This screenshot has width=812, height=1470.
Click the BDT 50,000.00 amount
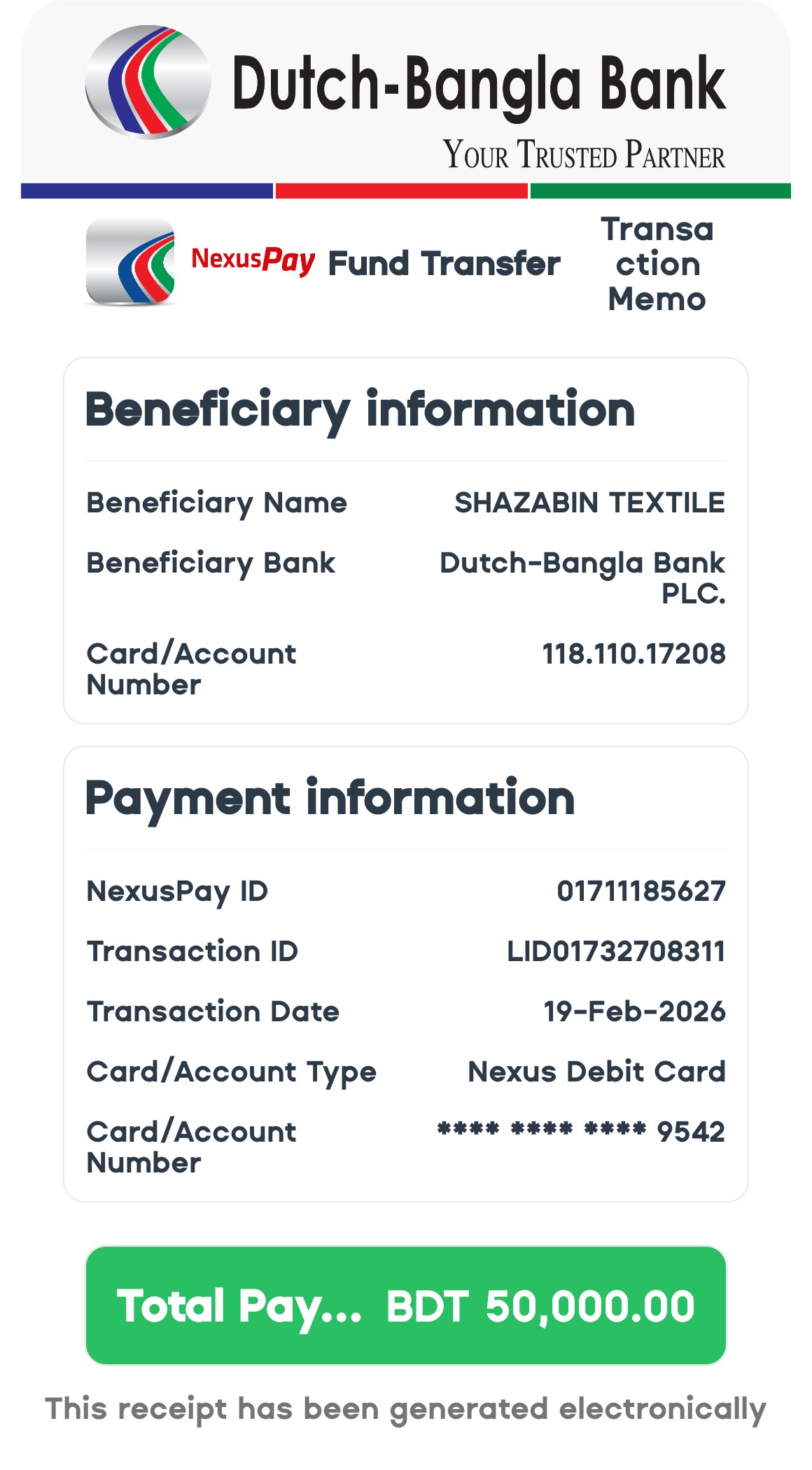[540, 1306]
